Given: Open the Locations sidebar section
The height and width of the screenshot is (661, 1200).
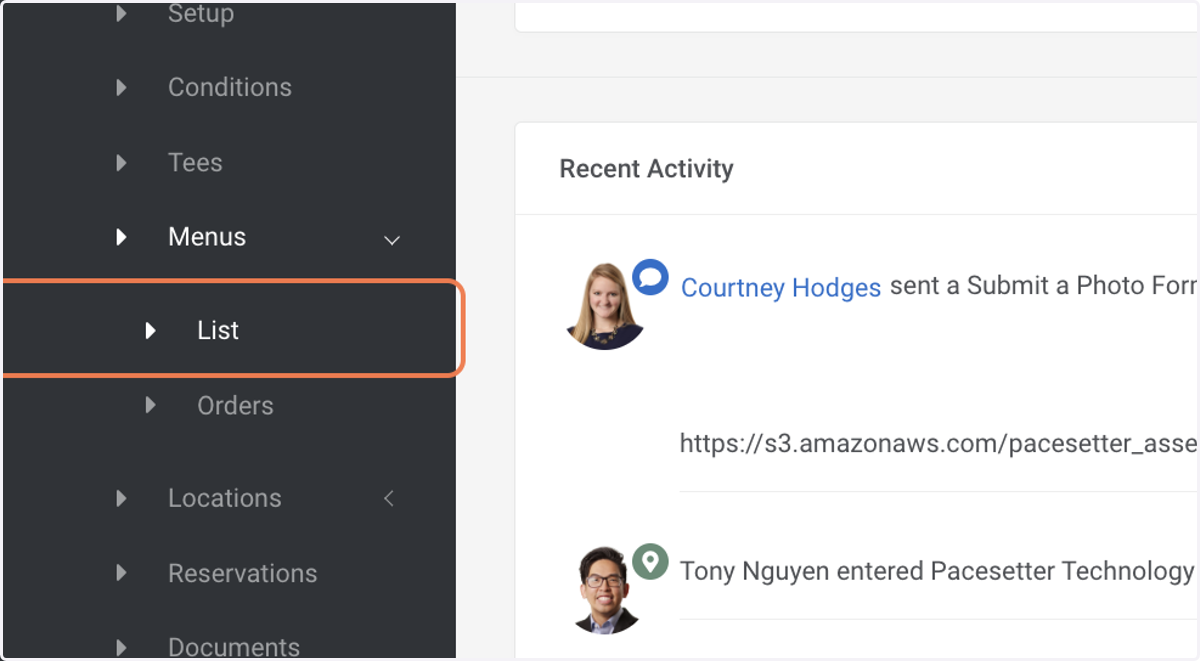Looking at the screenshot, I should (224, 498).
